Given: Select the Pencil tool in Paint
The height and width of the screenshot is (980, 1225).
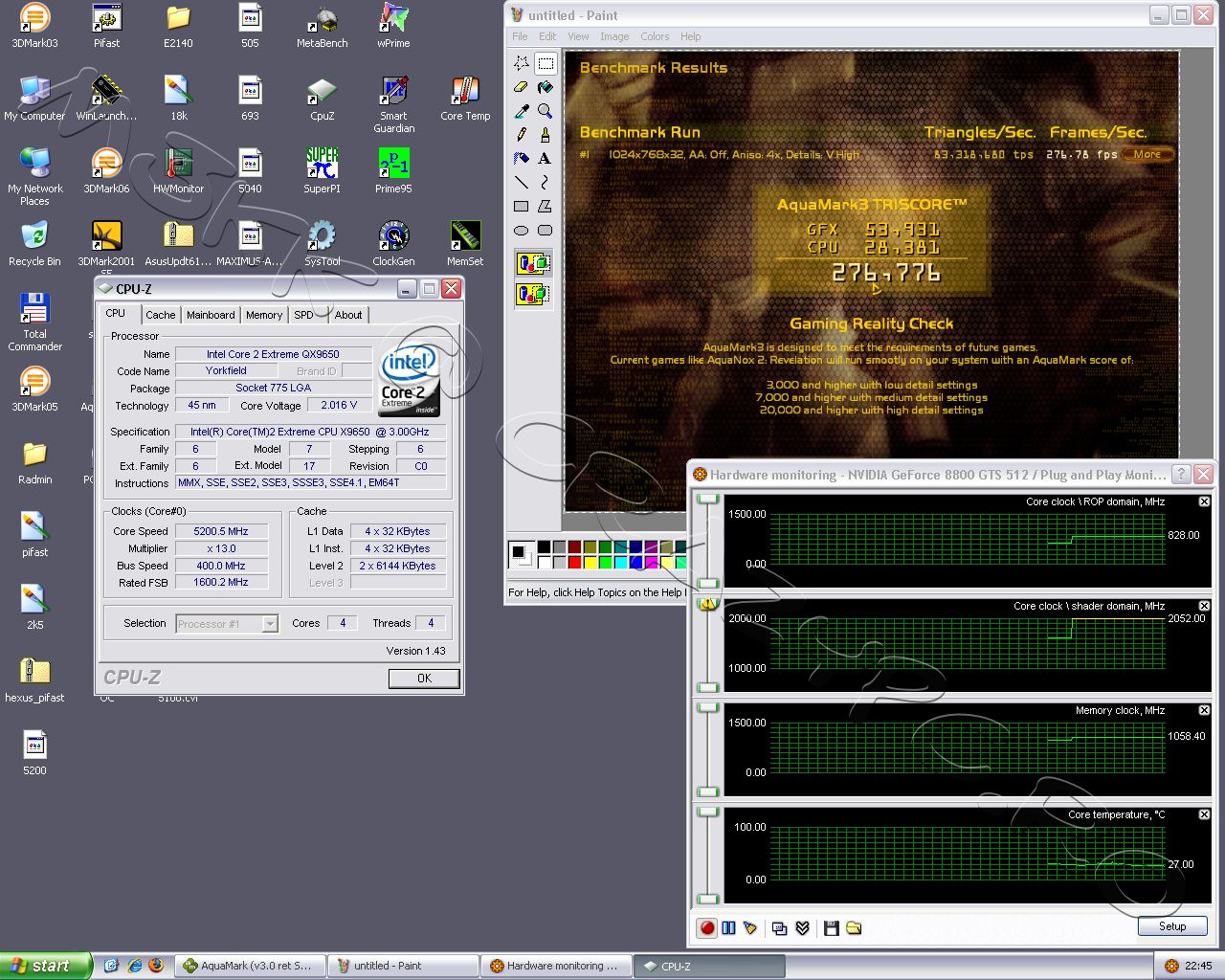Looking at the screenshot, I should pos(522,135).
